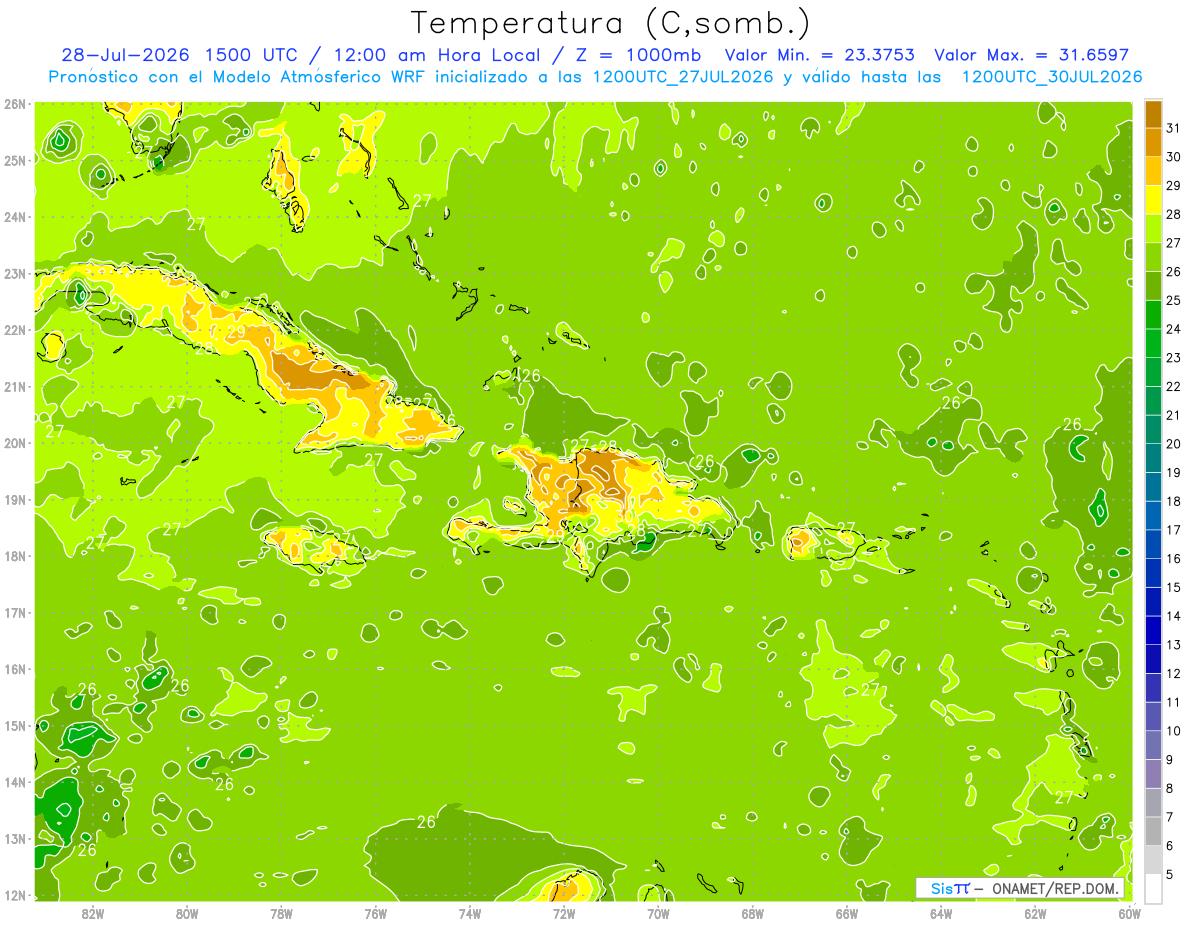This screenshot has width=1200, height=927.
Task: Pick the legend swatch between 26 and 27
Action: click(x=1153, y=257)
